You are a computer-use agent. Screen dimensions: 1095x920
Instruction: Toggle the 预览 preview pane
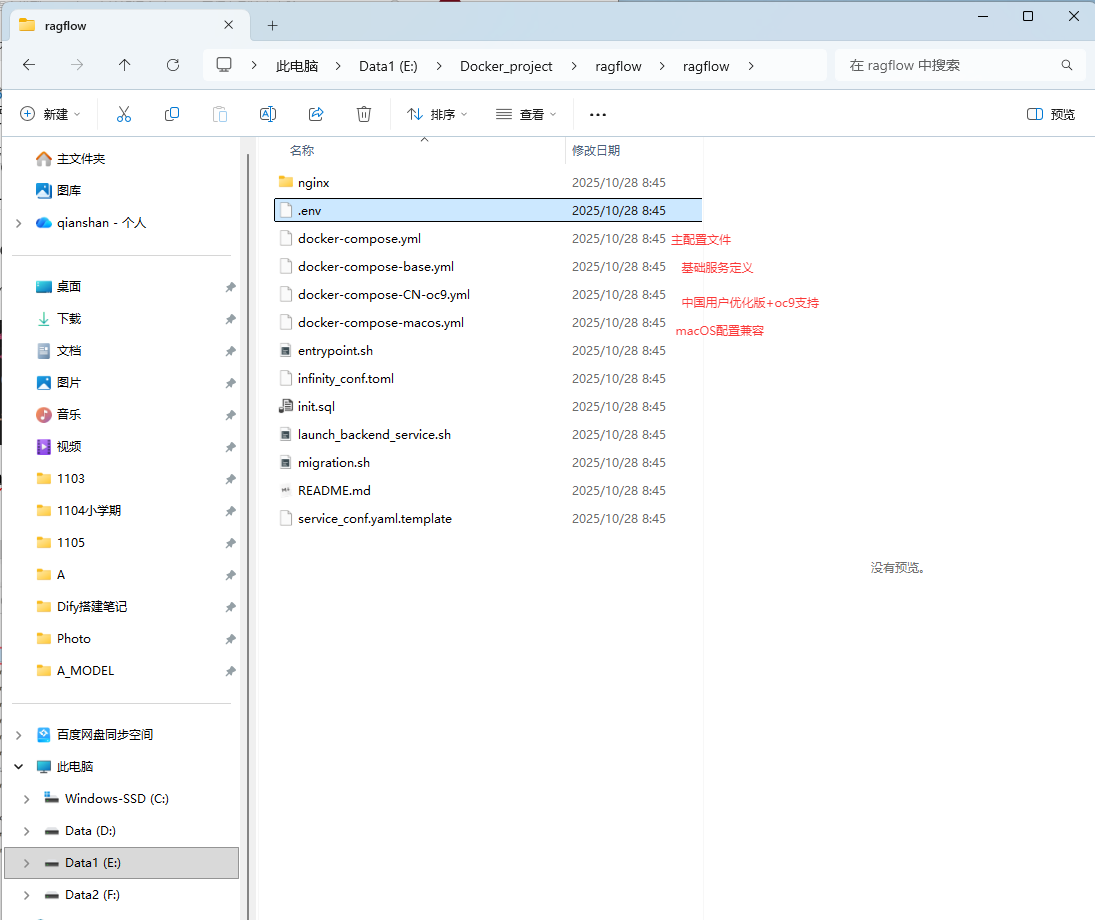[x=1051, y=115]
